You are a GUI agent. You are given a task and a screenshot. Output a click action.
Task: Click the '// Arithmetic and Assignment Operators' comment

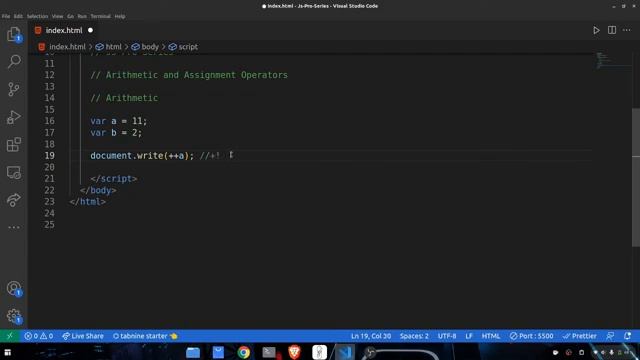tap(189, 75)
